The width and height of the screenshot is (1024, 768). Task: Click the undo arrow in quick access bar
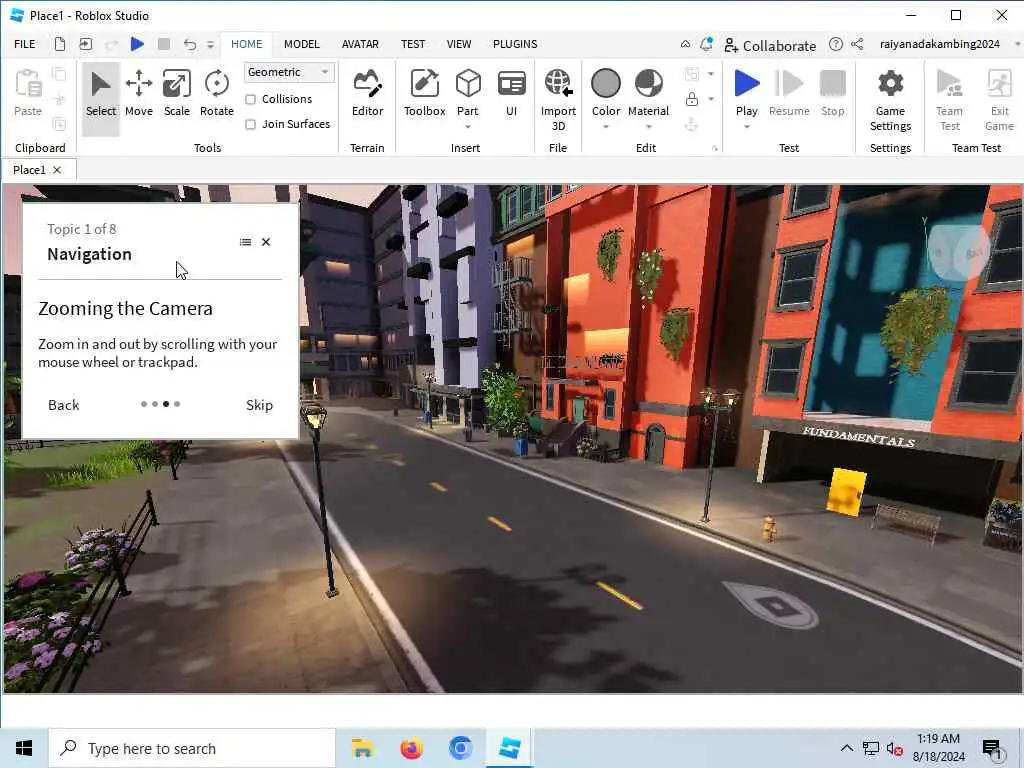pos(189,44)
